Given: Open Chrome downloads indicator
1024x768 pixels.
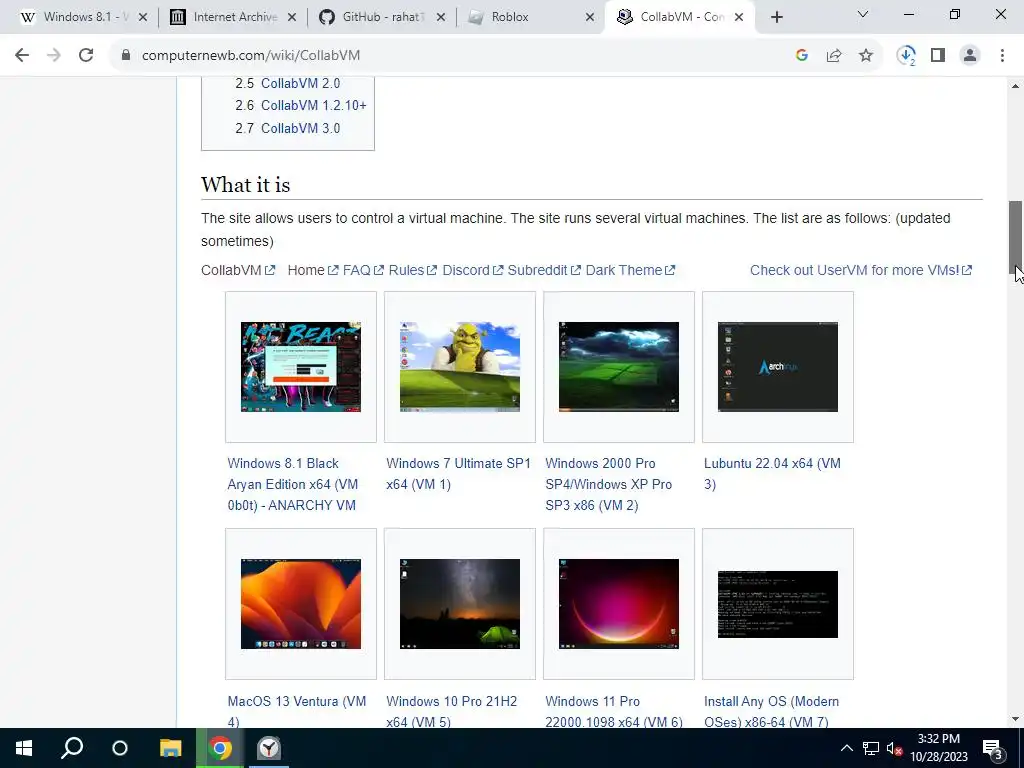Looking at the screenshot, I should pos(906,56).
